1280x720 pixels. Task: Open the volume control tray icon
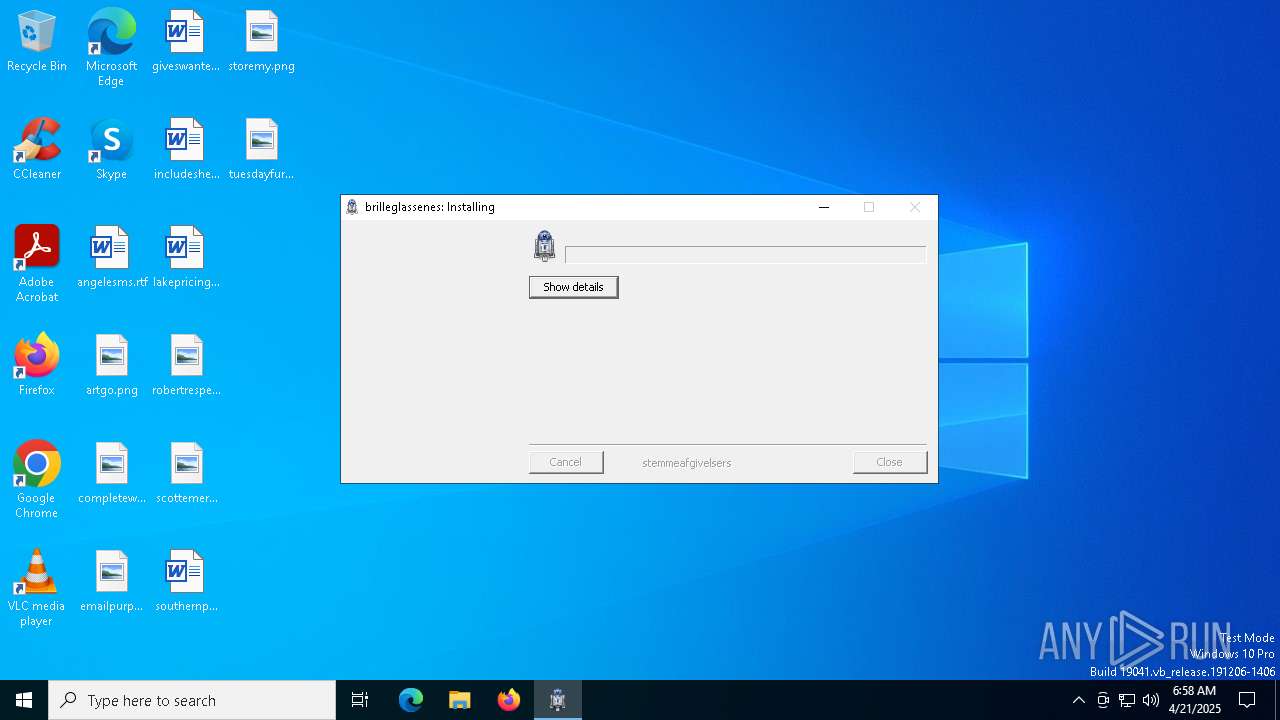point(1151,700)
